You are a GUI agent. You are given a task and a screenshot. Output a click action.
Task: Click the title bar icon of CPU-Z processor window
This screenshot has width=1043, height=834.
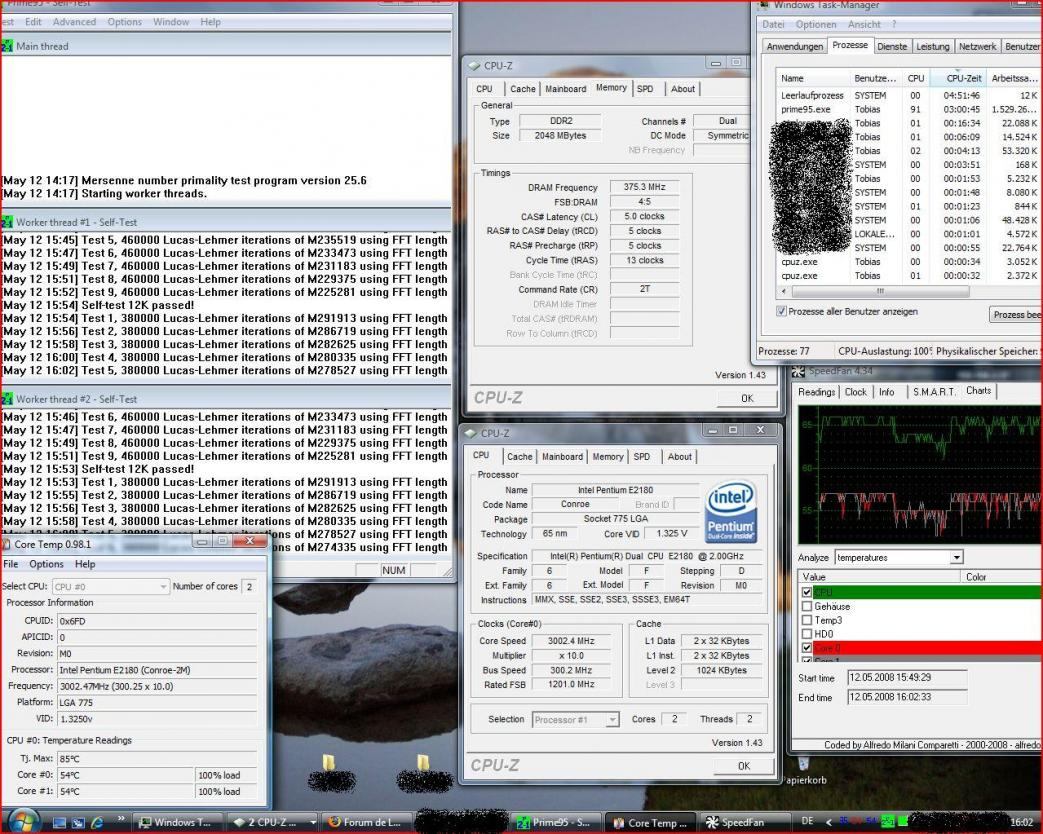click(471, 434)
